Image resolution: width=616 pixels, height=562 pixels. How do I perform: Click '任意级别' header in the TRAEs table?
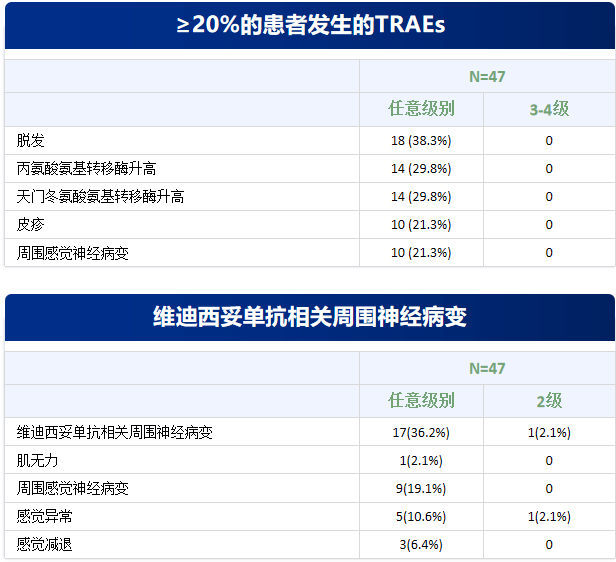(x=421, y=109)
